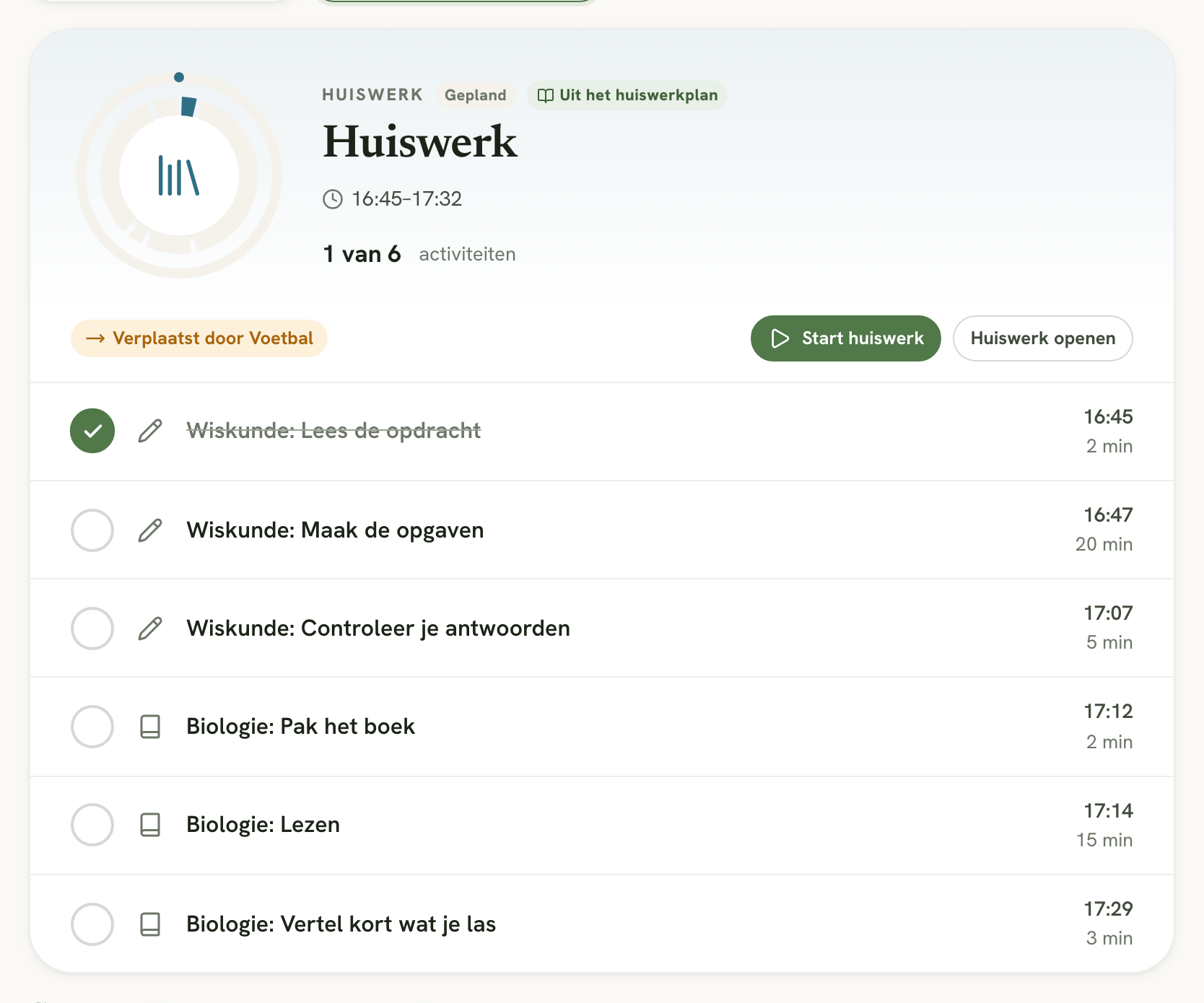Click pencil icon for Maak de opgaven
This screenshot has width=1204, height=1003.
click(150, 530)
